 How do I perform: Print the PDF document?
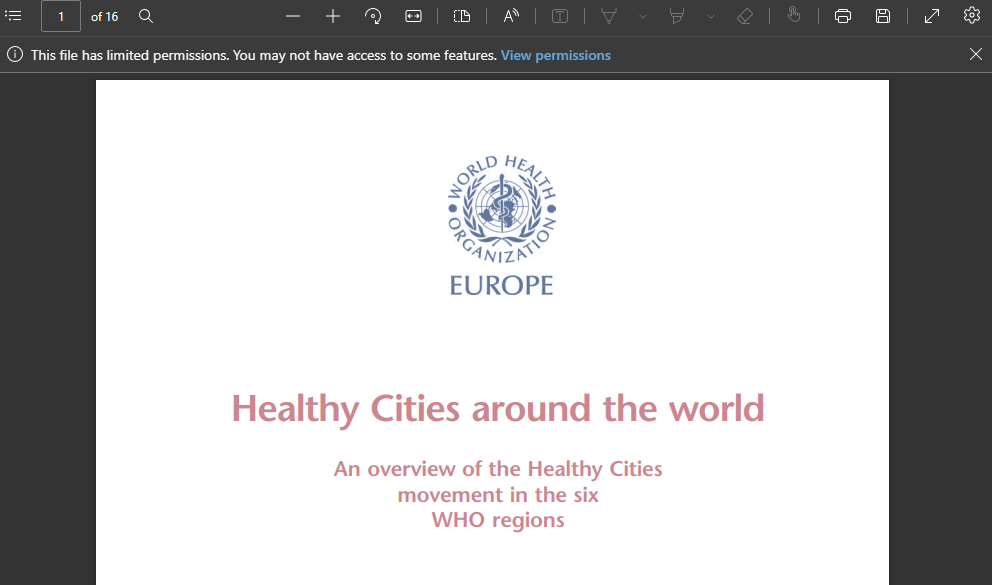(x=843, y=16)
